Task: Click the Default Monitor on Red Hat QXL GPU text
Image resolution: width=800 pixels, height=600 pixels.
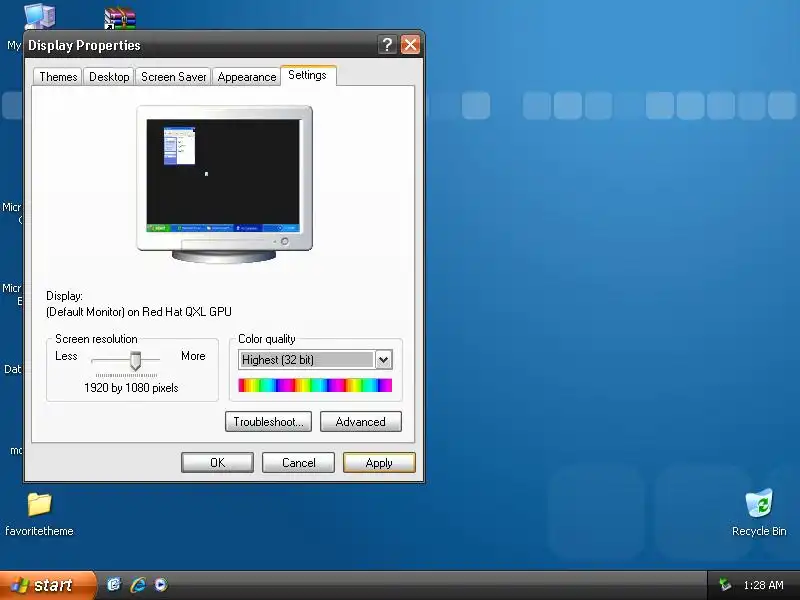Action: [139, 312]
